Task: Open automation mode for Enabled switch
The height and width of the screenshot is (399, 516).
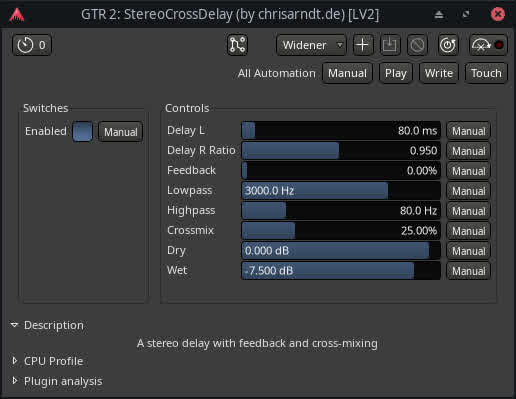Action: (x=121, y=132)
